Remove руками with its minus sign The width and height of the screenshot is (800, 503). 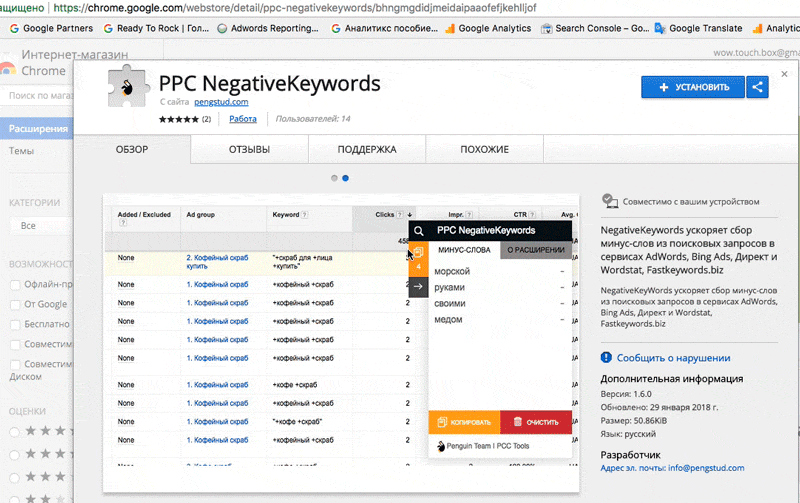pyautogui.click(x=562, y=287)
